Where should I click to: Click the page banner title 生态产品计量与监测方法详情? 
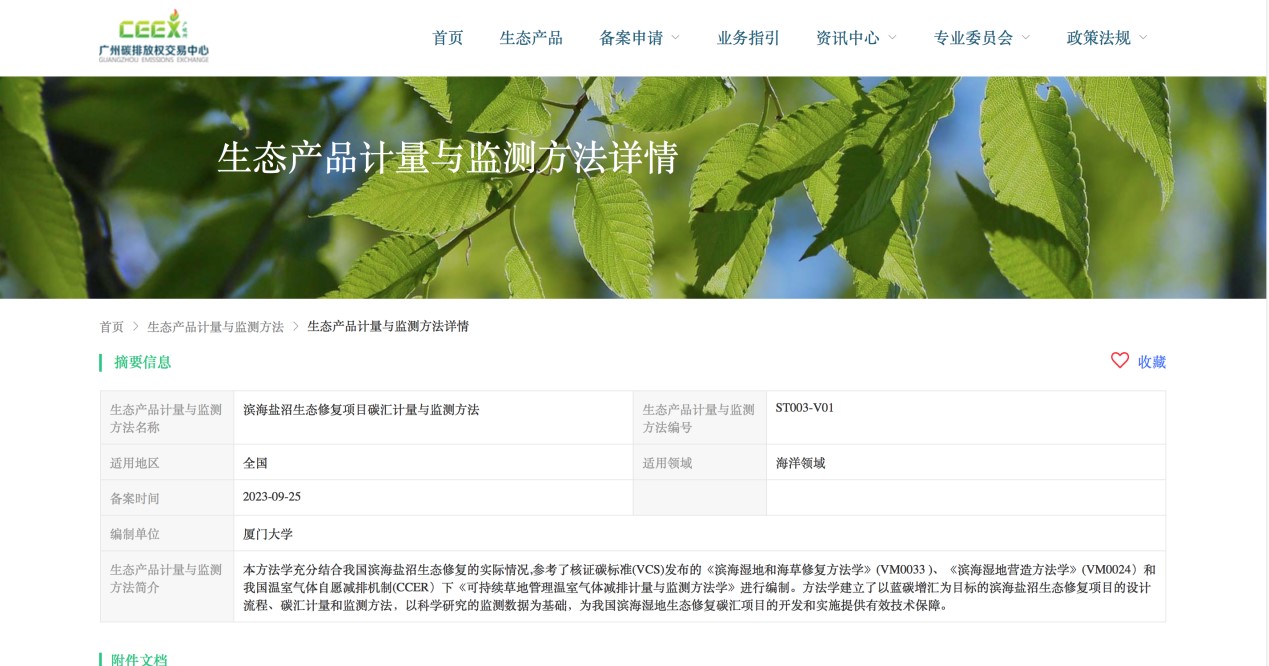click(448, 158)
